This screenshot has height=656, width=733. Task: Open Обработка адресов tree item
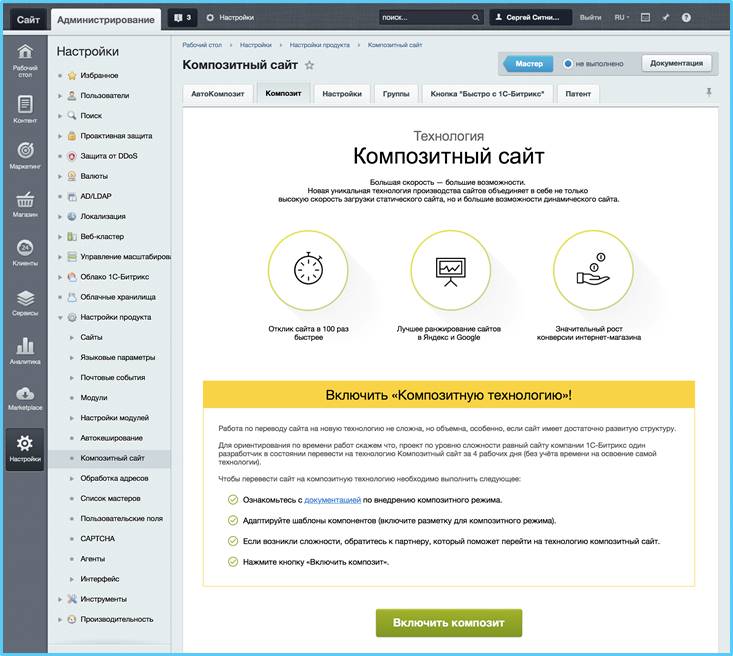114,478
